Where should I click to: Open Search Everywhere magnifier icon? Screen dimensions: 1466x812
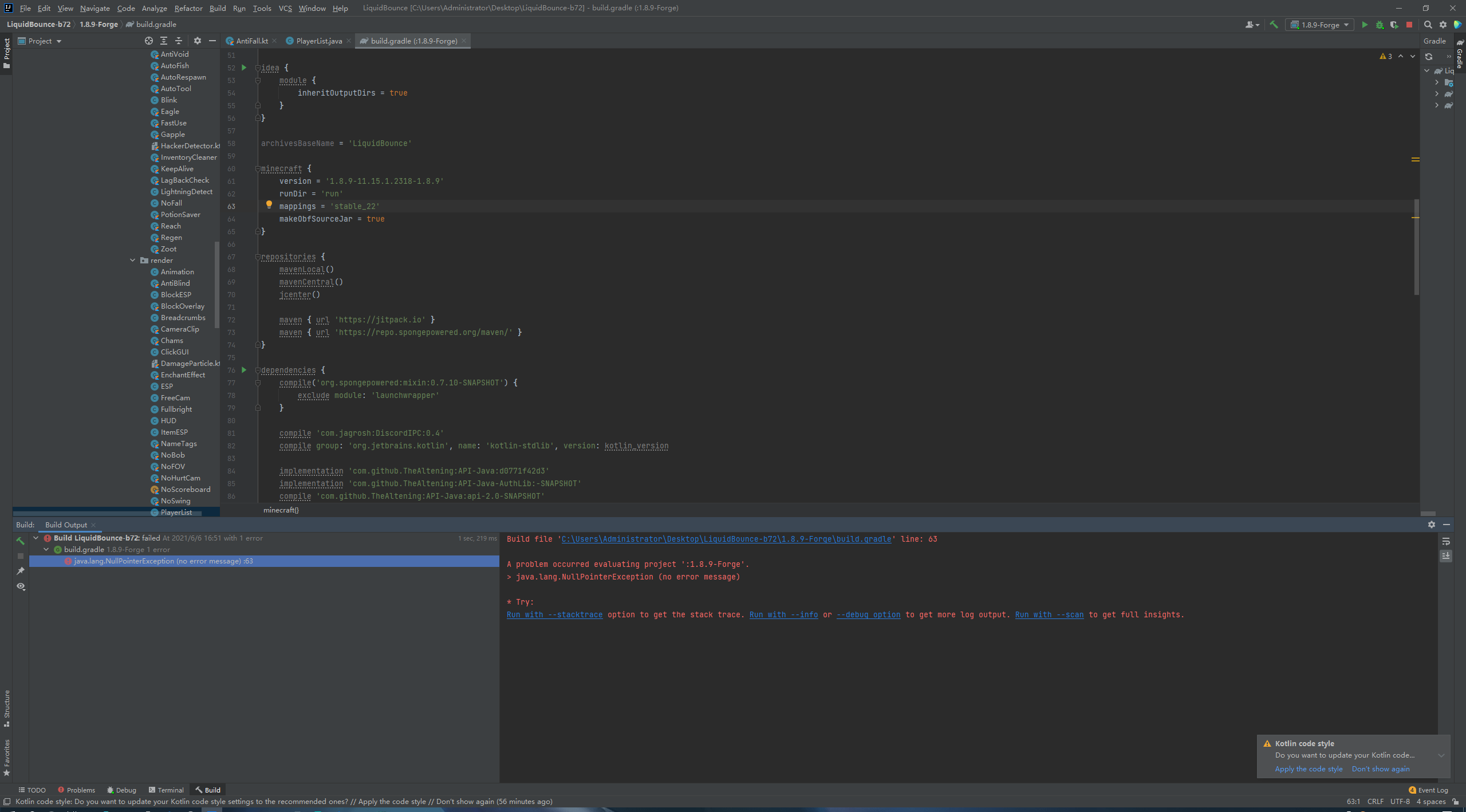1428,25
